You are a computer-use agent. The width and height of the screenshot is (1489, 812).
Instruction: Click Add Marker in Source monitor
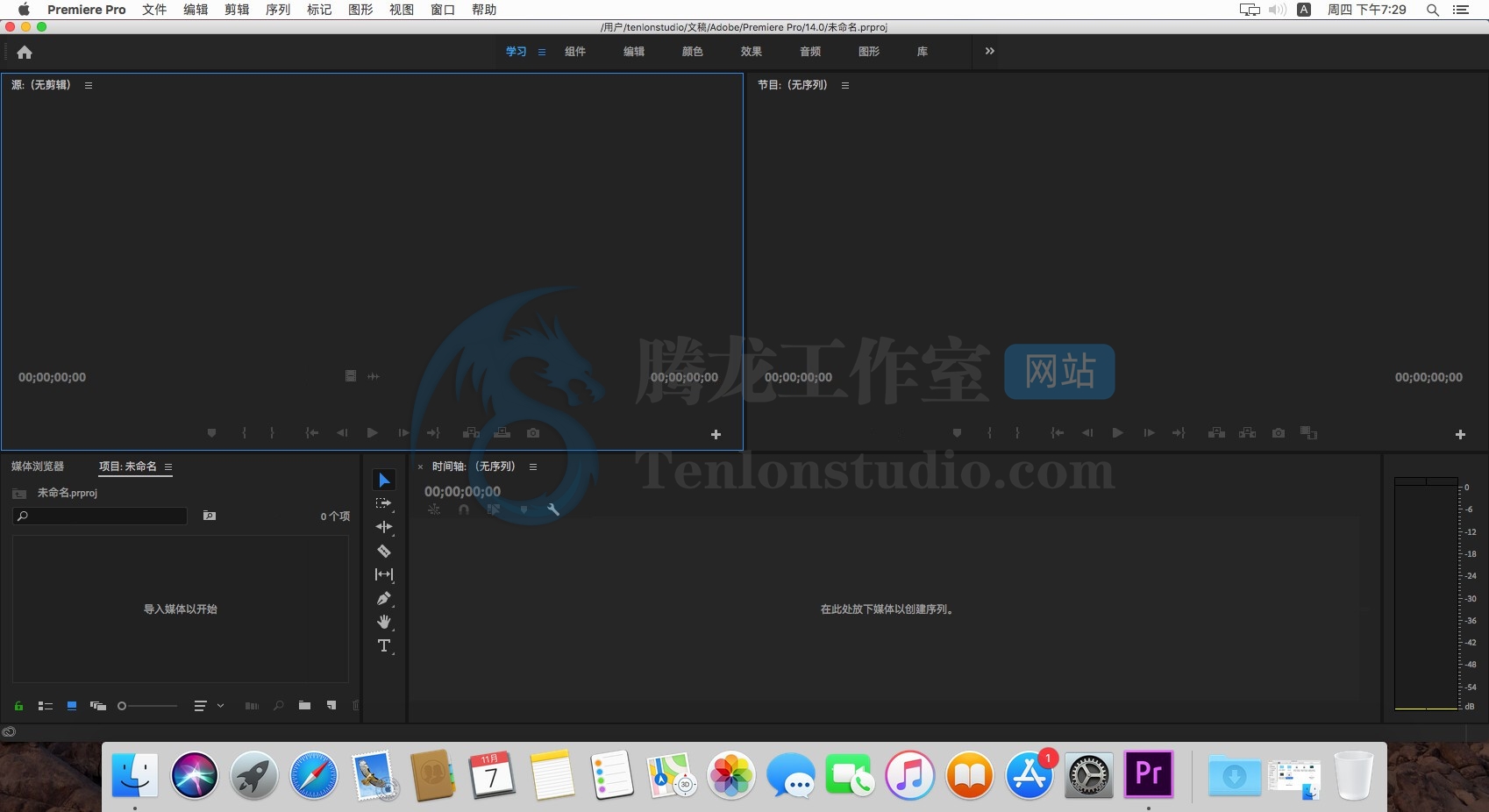211,433
